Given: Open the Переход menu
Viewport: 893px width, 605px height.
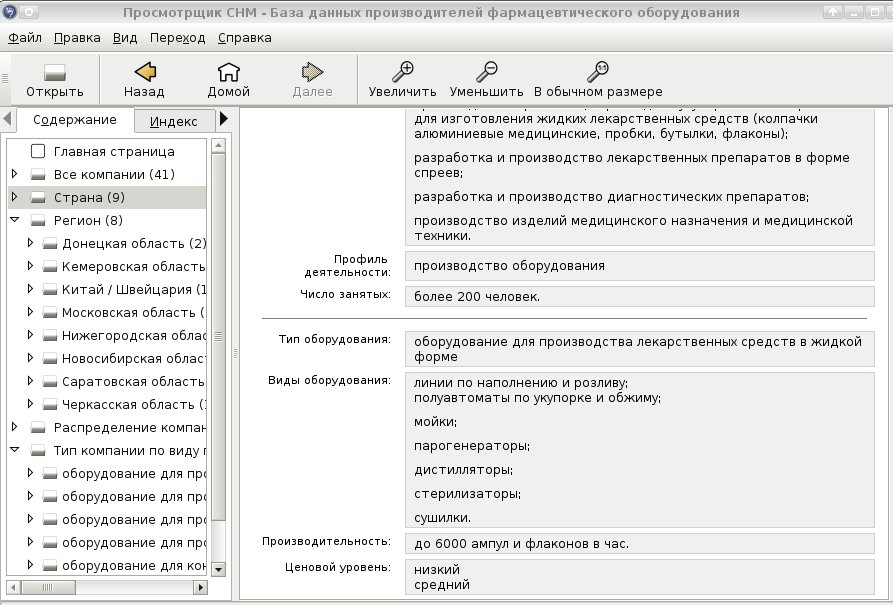Looking at the screenshot, I should 177,38.
